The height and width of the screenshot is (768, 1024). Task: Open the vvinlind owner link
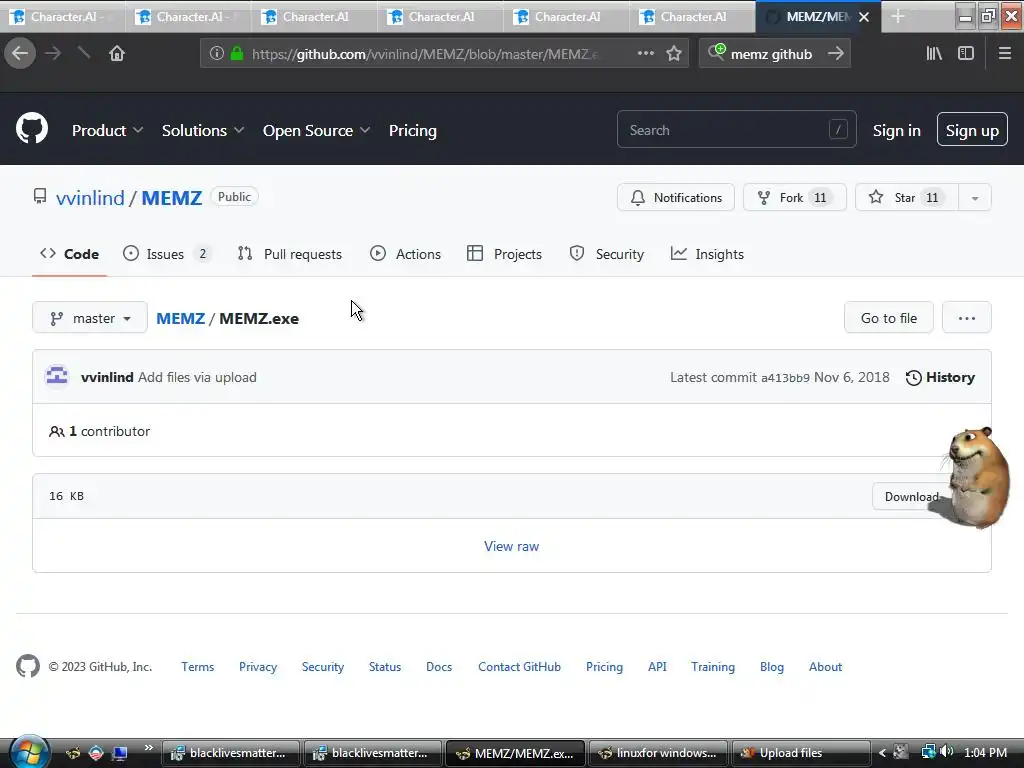coord(90,198)
